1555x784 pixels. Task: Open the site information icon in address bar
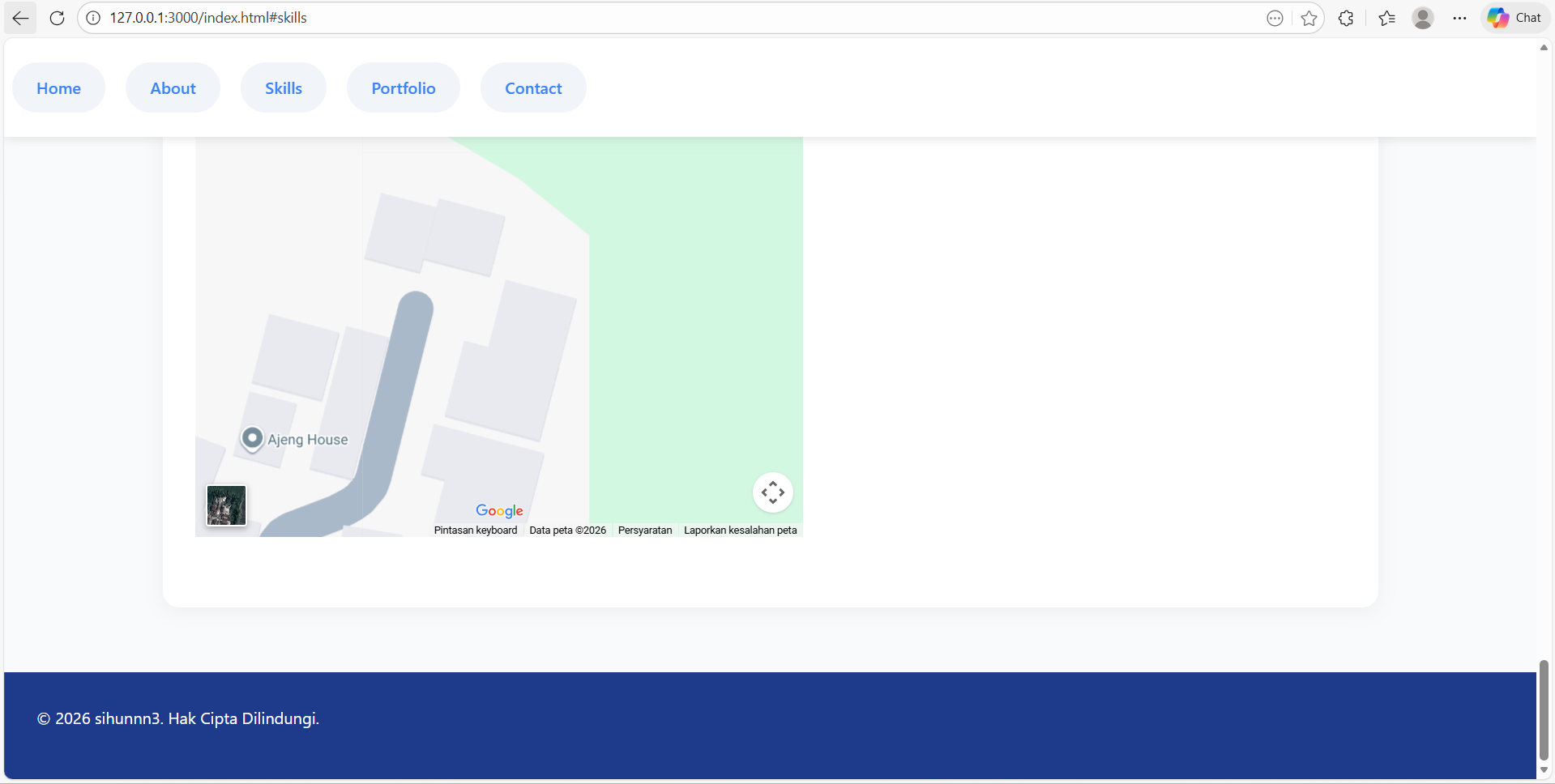click(93, 18)
